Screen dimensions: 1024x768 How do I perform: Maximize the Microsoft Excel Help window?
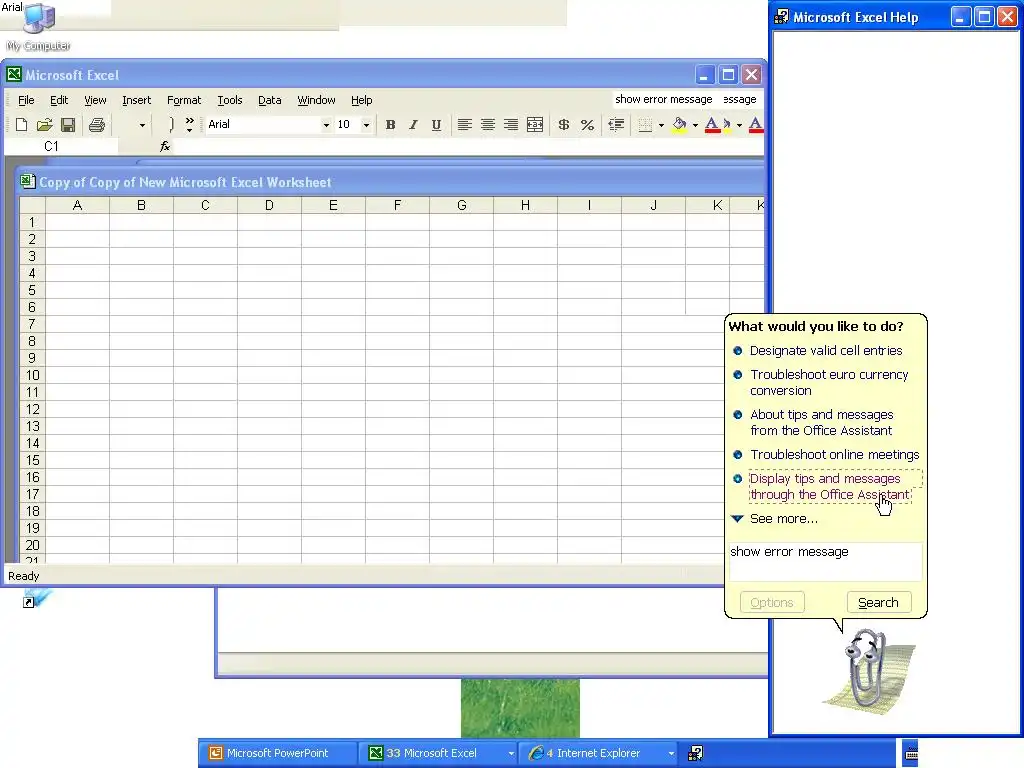pos(984,17)
